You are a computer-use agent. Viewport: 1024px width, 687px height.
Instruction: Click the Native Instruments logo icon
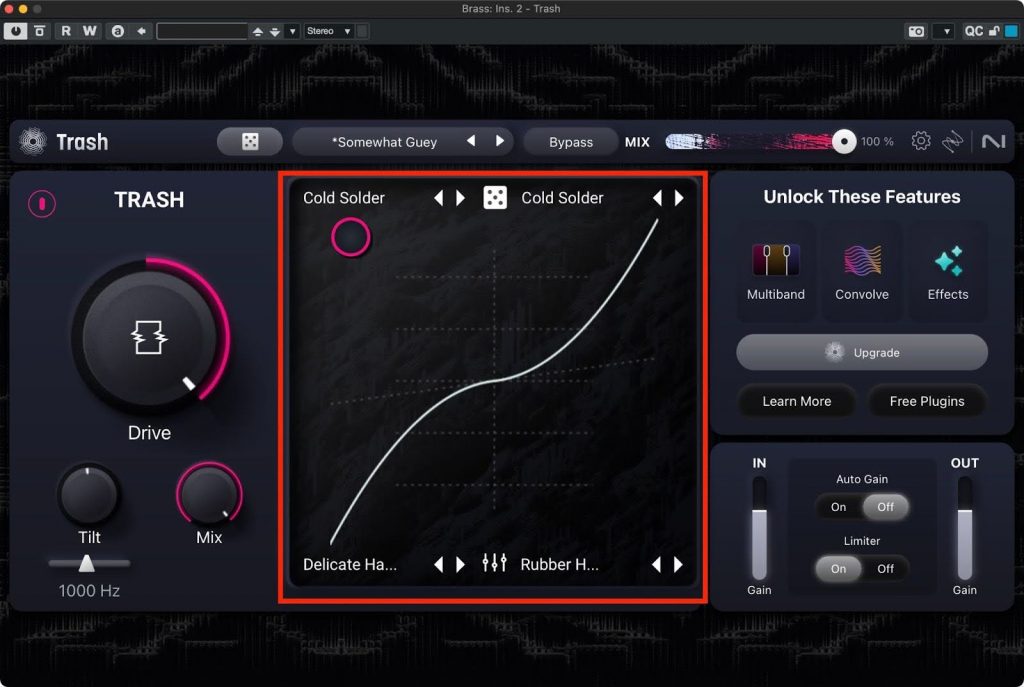point(993,142)
